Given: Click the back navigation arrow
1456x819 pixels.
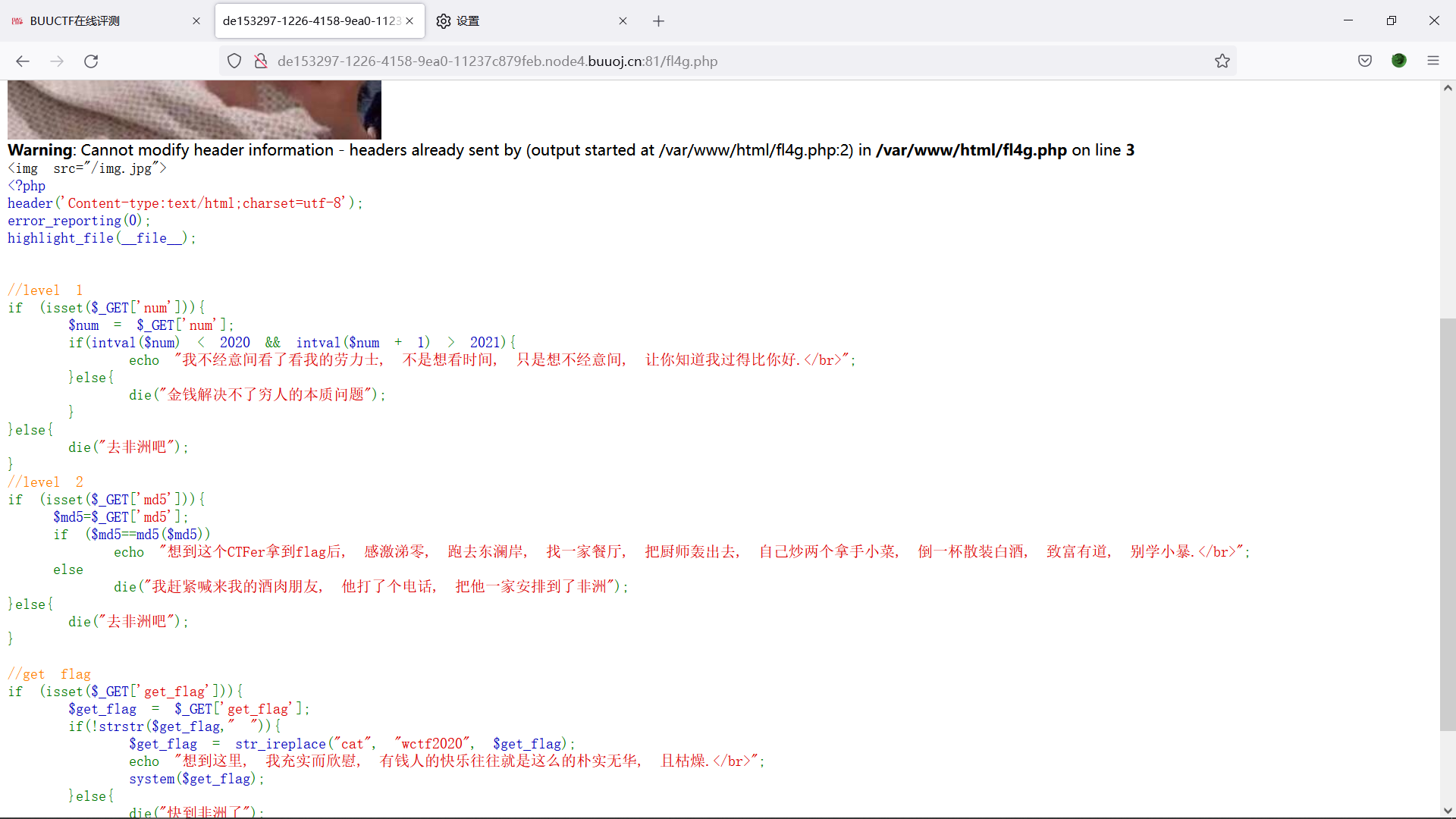Looking at the screenshot, I should (x=23, y=61).
